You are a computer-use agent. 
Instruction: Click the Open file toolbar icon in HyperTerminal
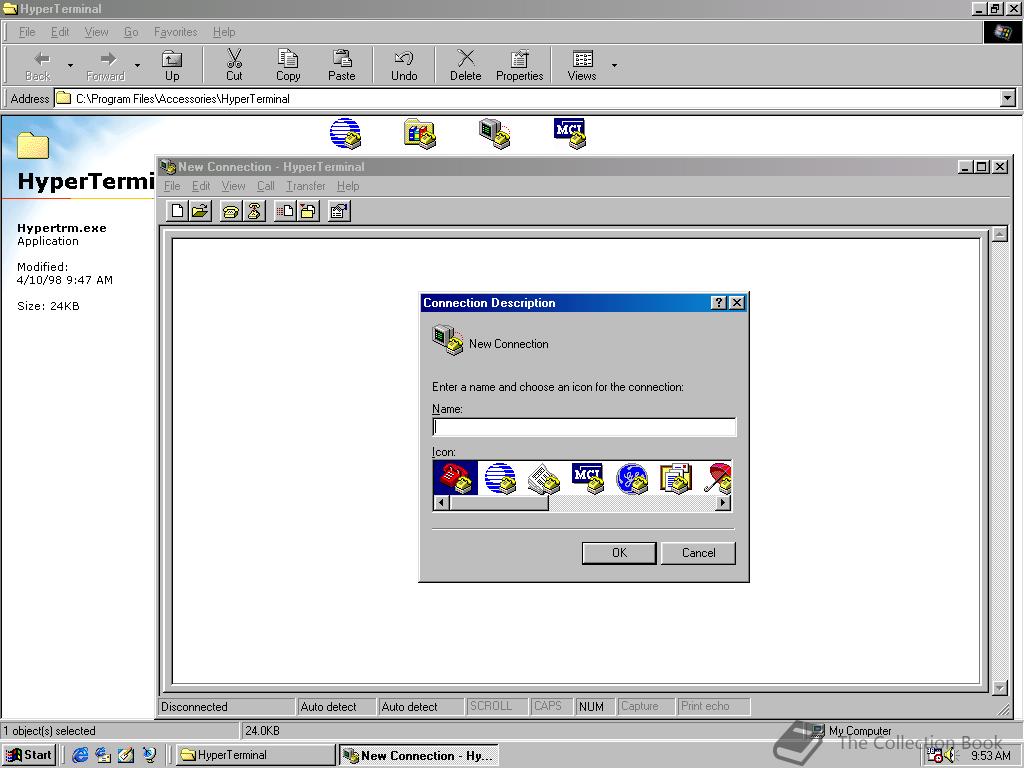coord(200,211)
